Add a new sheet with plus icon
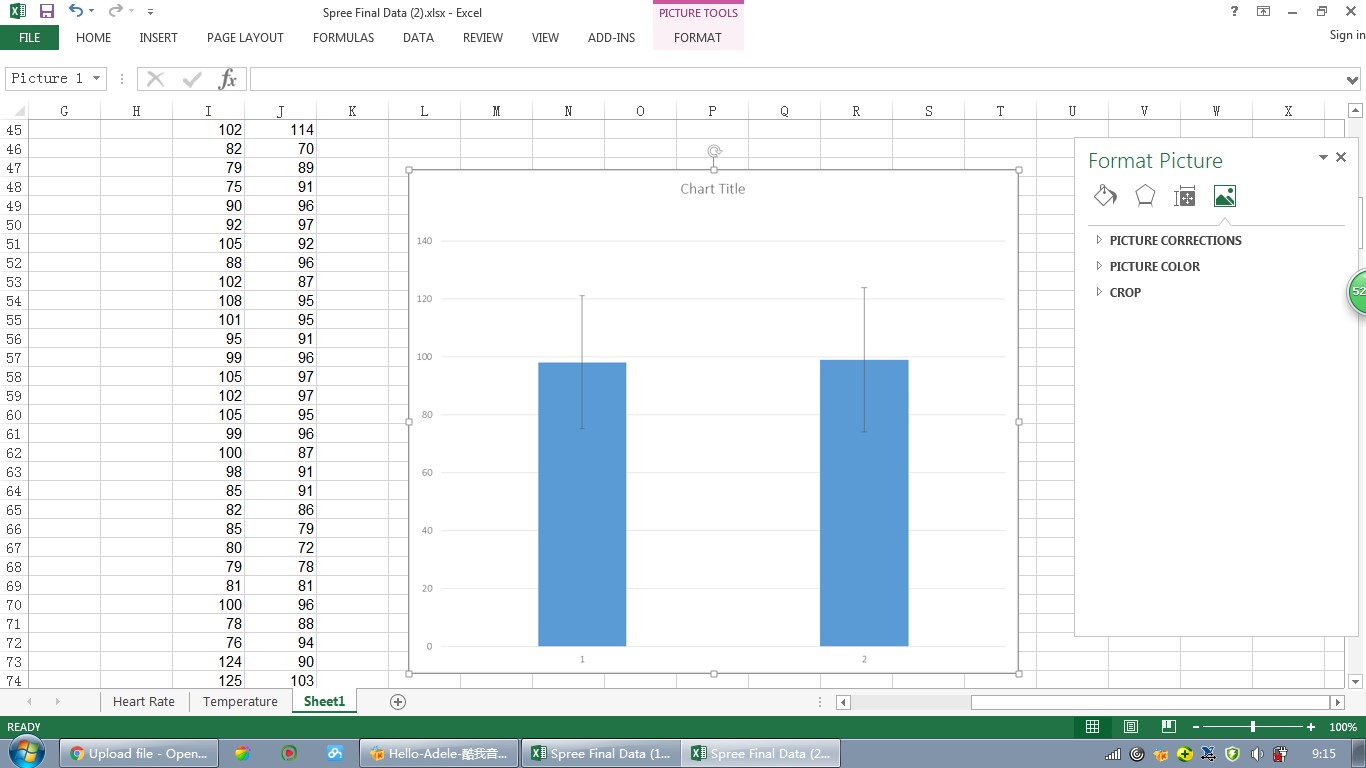 click(x=397, y=702)
